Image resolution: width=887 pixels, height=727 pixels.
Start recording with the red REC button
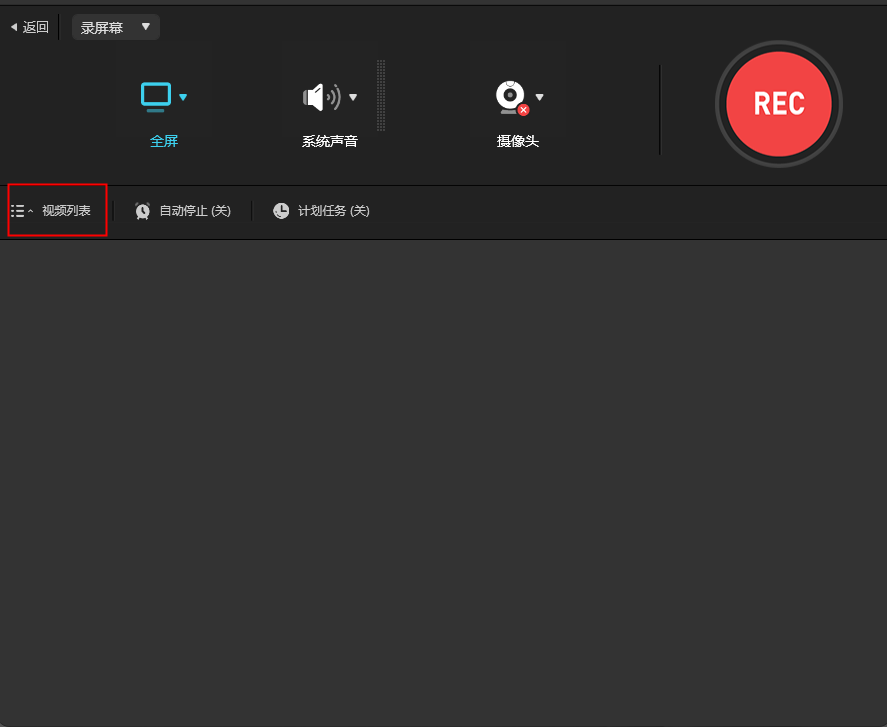[x=778, y=104]
